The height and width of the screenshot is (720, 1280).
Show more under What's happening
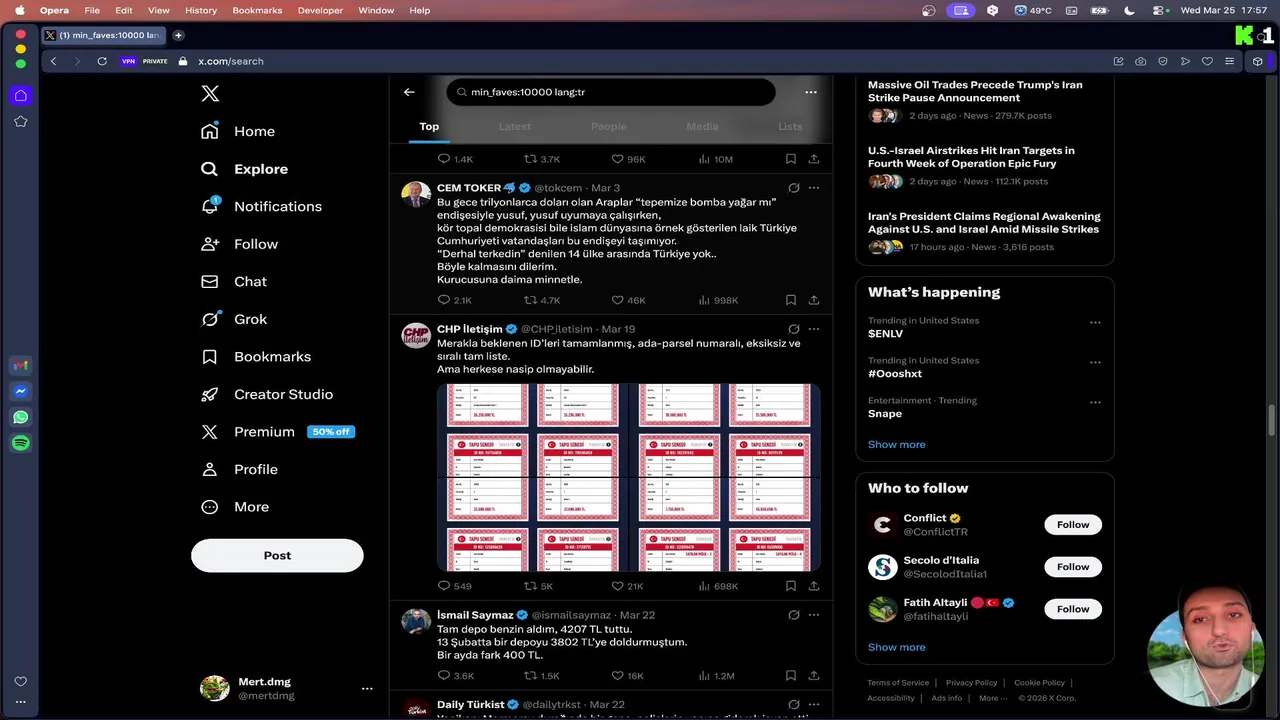(897, 445)
